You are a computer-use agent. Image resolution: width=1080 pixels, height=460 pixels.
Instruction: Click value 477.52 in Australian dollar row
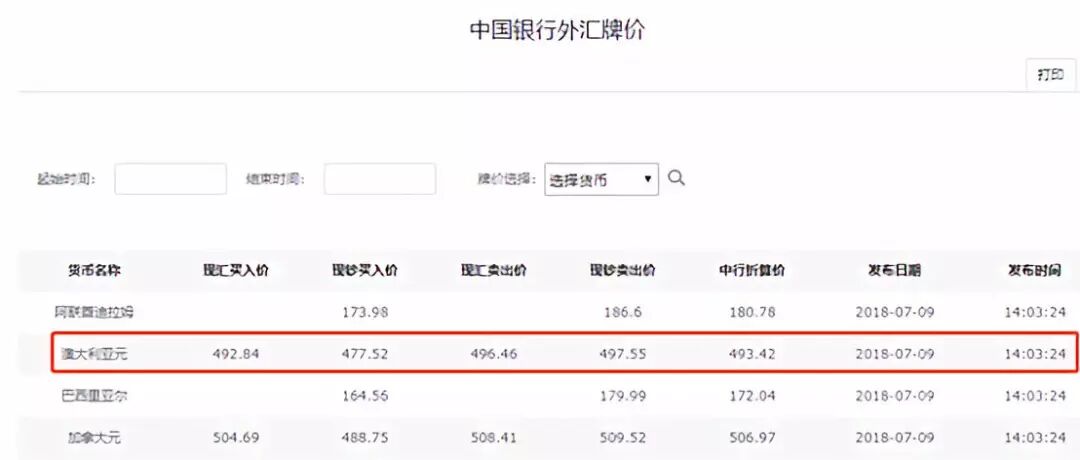point(365,355)
